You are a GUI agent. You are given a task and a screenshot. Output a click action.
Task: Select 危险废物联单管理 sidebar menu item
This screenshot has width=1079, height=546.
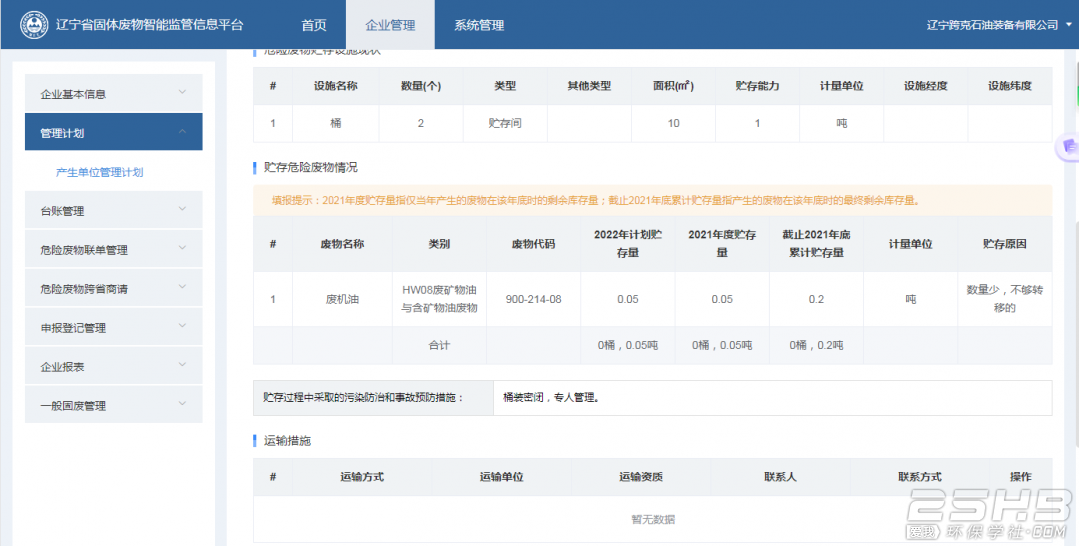[114, 250]
